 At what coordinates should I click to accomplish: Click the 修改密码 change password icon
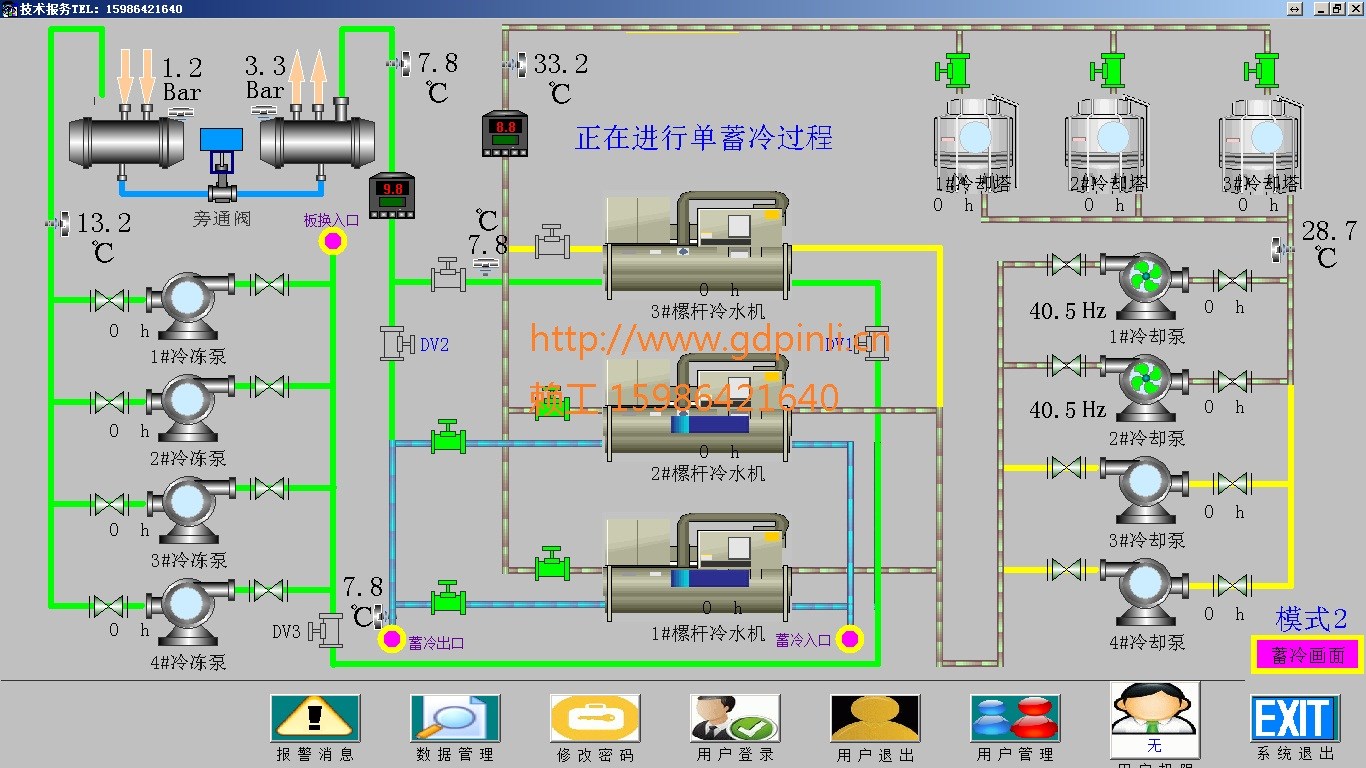click(595, 718)
